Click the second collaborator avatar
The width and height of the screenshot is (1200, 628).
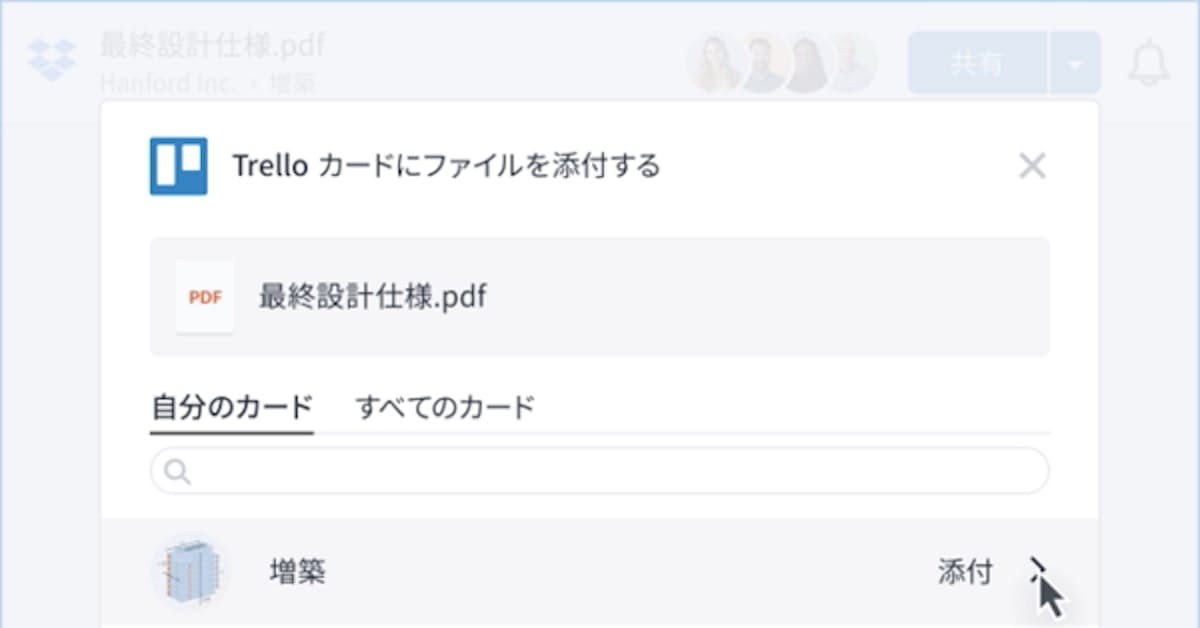click(x=762, y=64)
